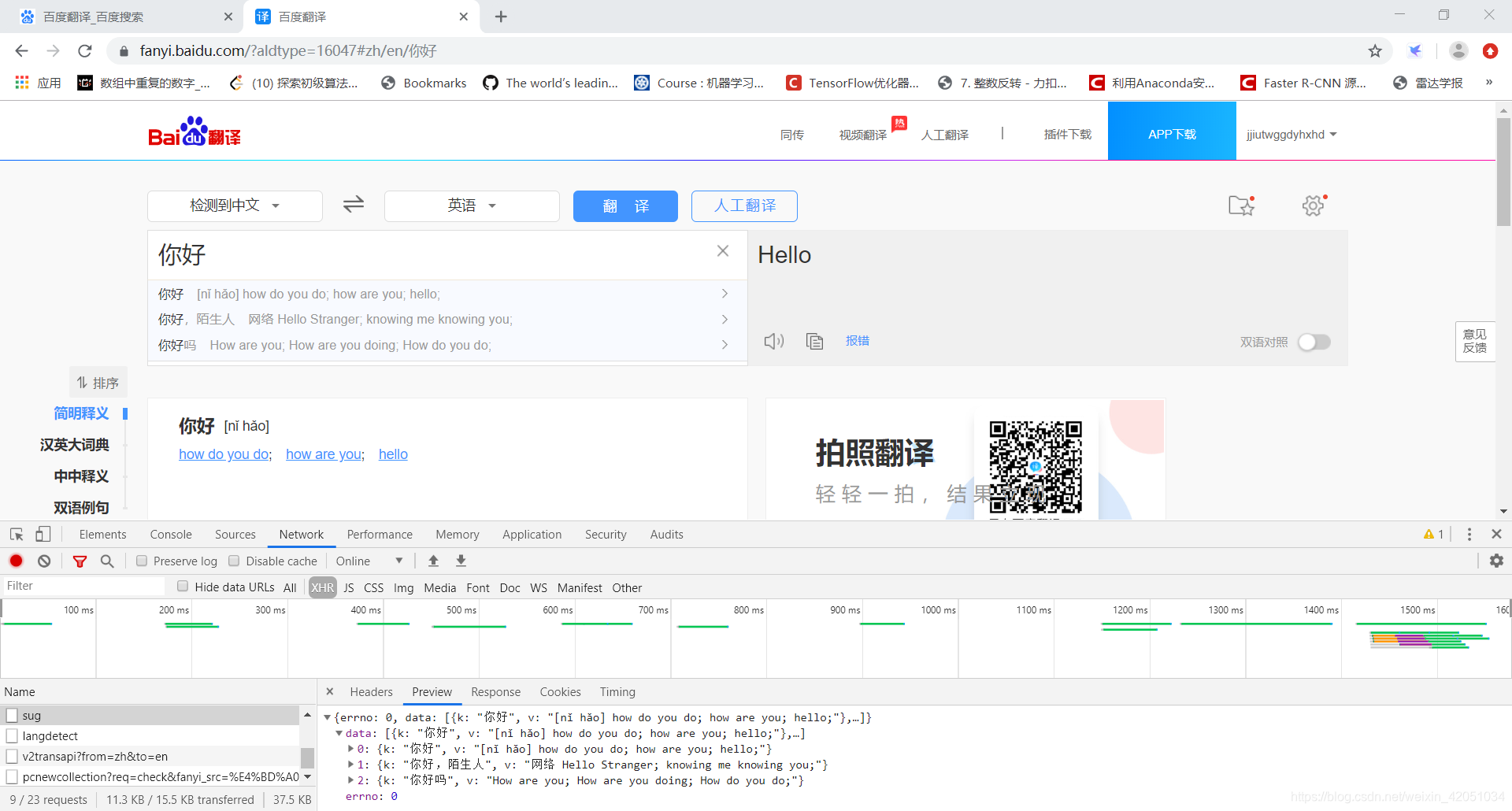Open the translation settings gear icon
The width and height of the screenshot is (1512, 811).
click(1314, 206)
